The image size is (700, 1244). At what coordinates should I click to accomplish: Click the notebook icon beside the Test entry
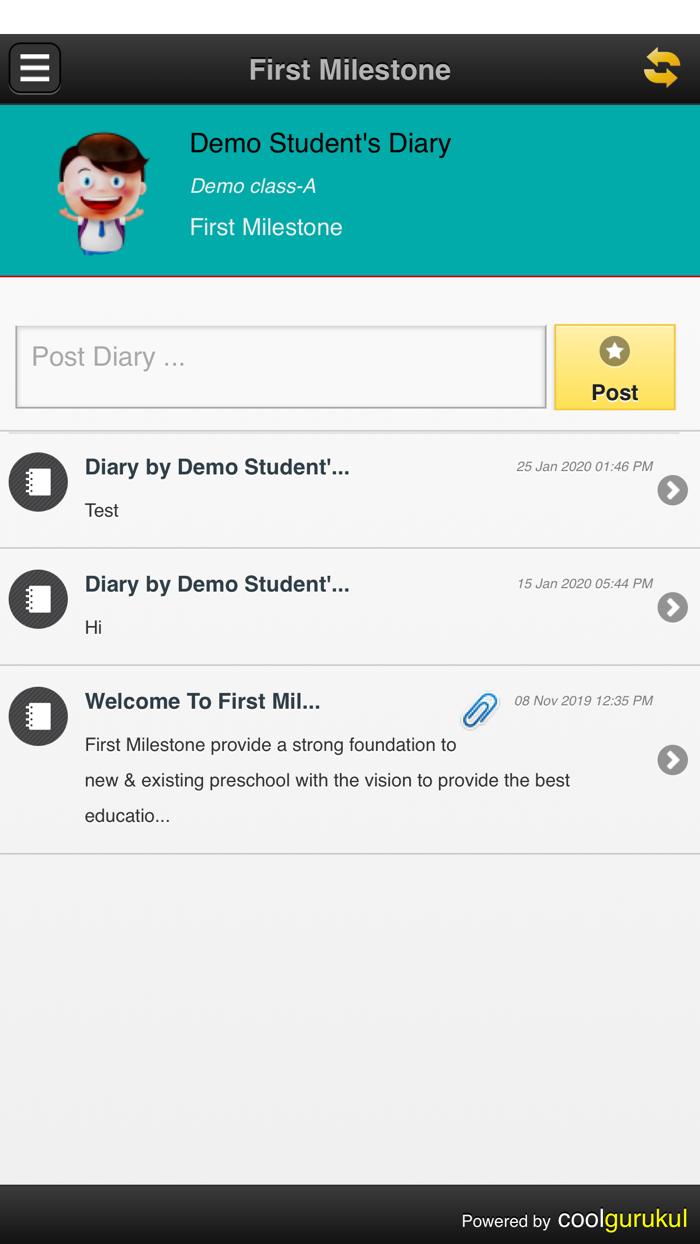point(37,481)
